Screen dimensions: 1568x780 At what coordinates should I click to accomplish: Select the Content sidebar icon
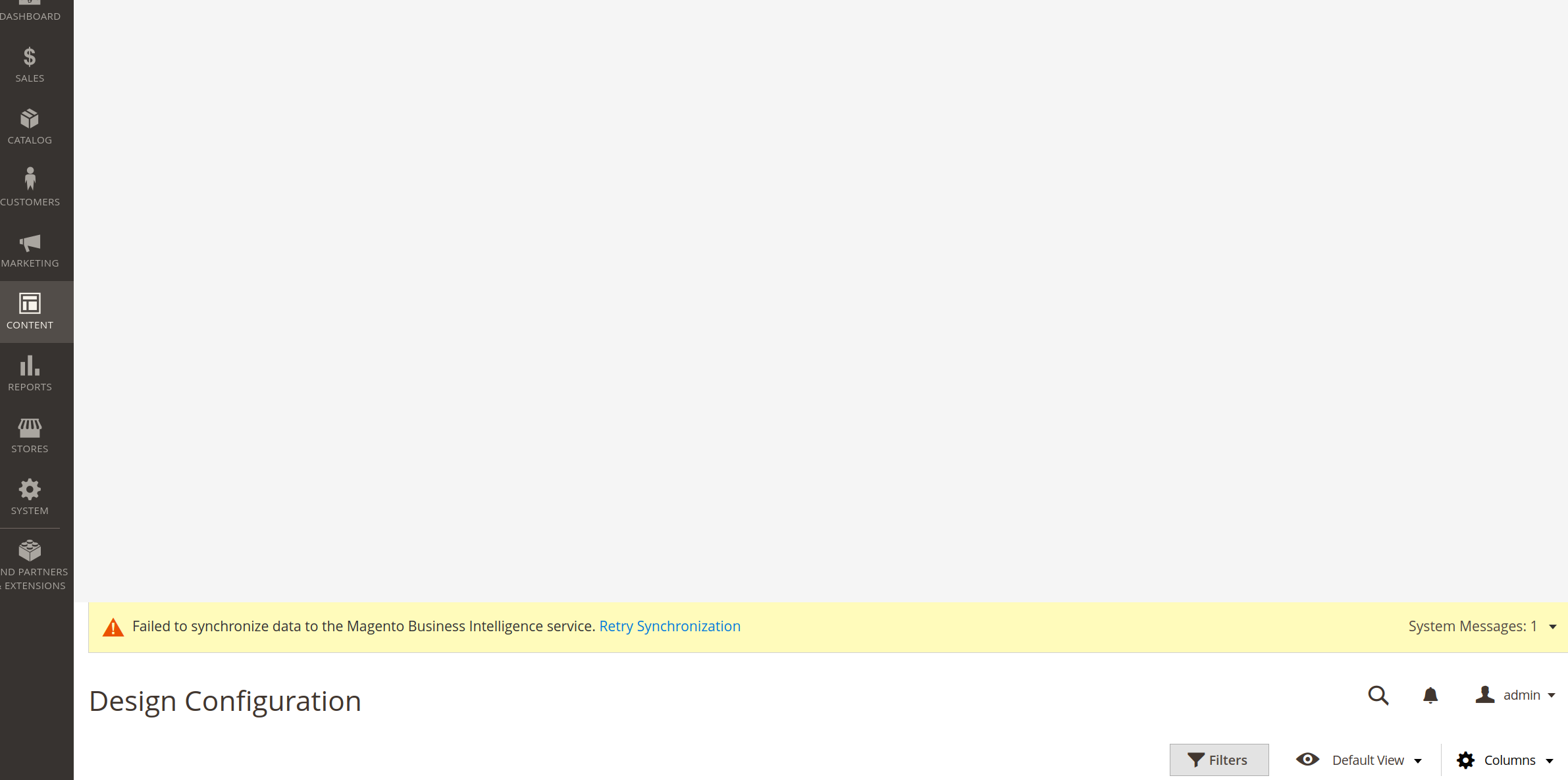click(x=30, y=309)
